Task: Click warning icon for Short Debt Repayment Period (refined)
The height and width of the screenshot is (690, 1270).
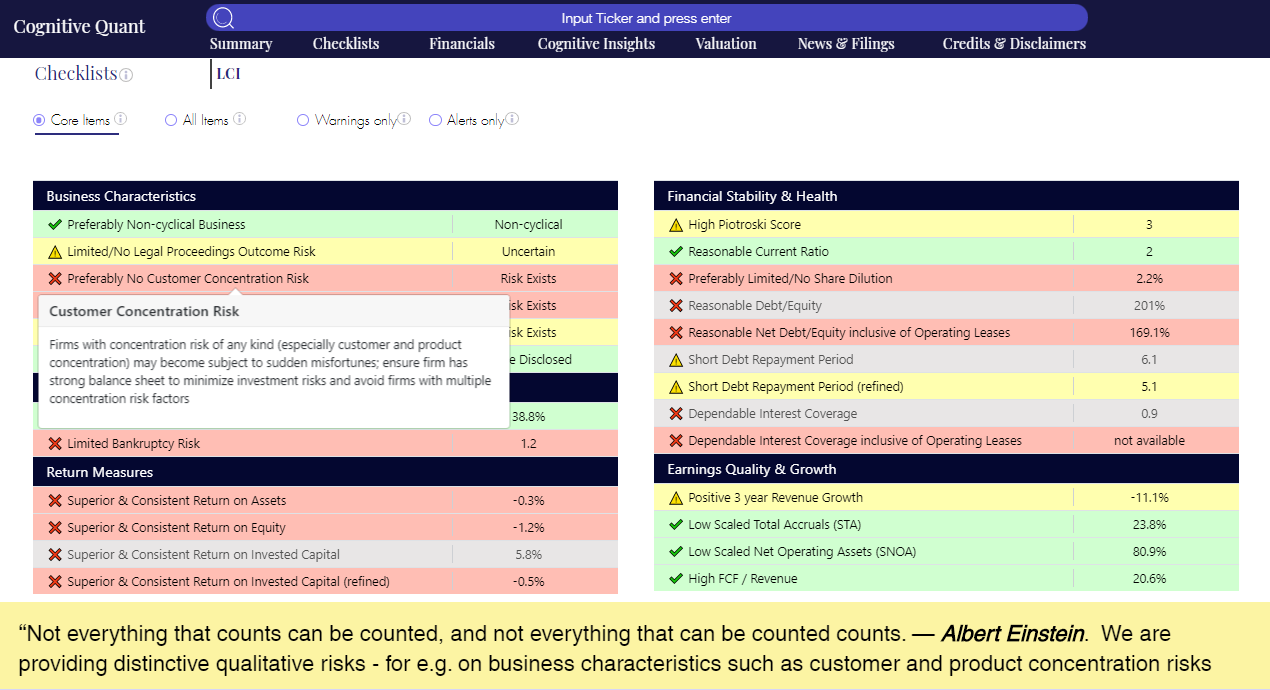Action: pos(676,387)
